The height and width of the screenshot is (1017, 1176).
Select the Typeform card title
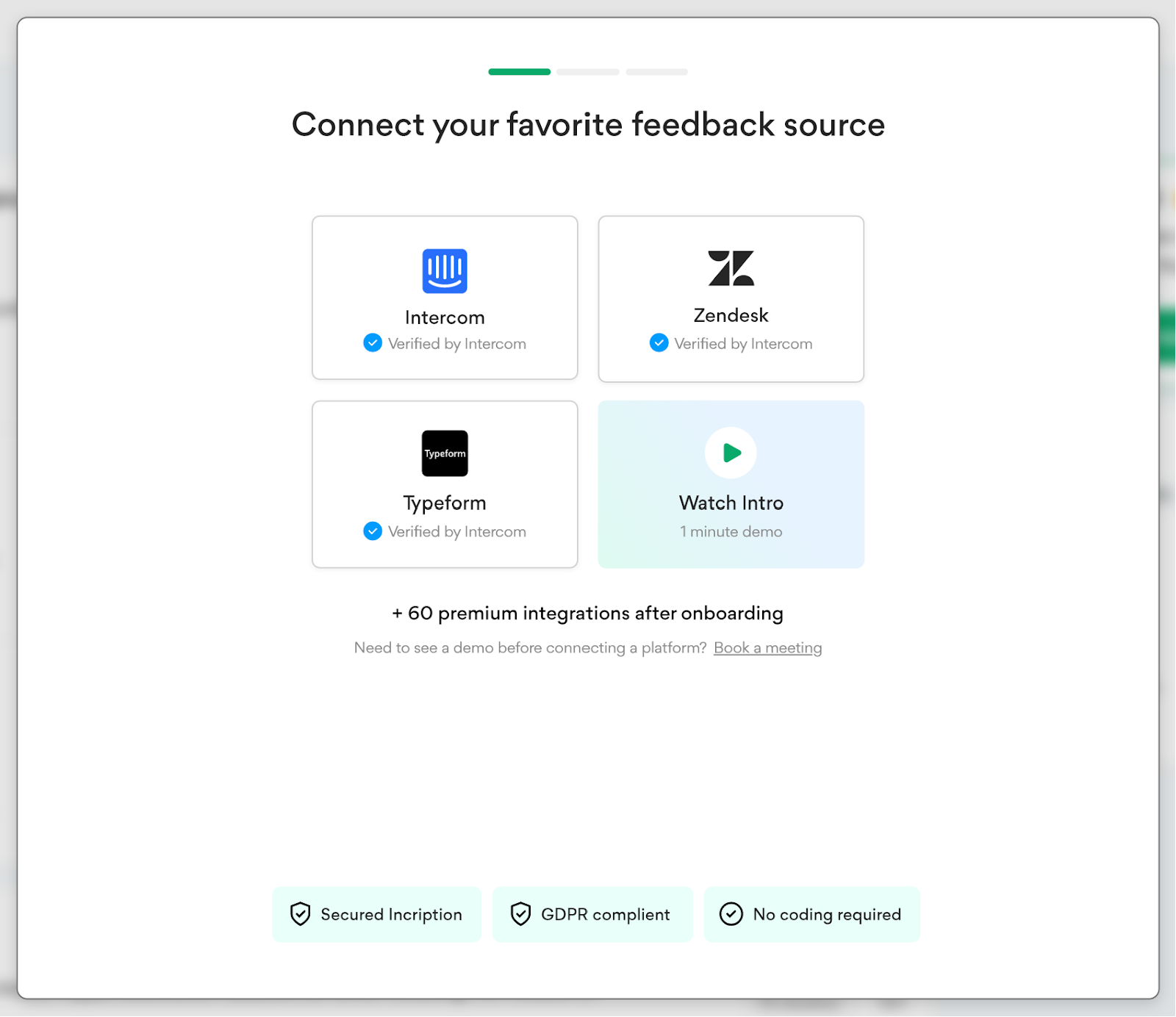pyautogui.click(x=445, y=503)
